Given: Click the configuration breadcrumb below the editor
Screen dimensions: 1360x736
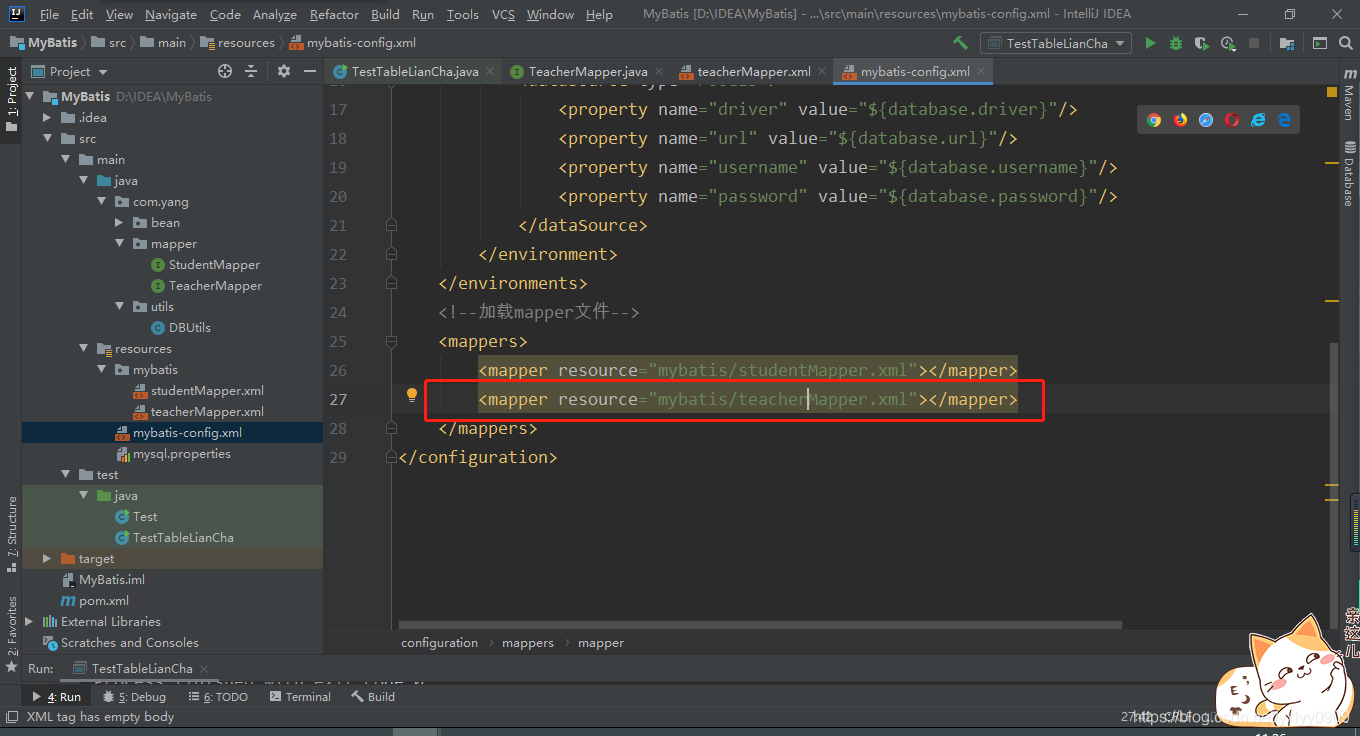Looking at the screenshot, I should pos(439,643).
